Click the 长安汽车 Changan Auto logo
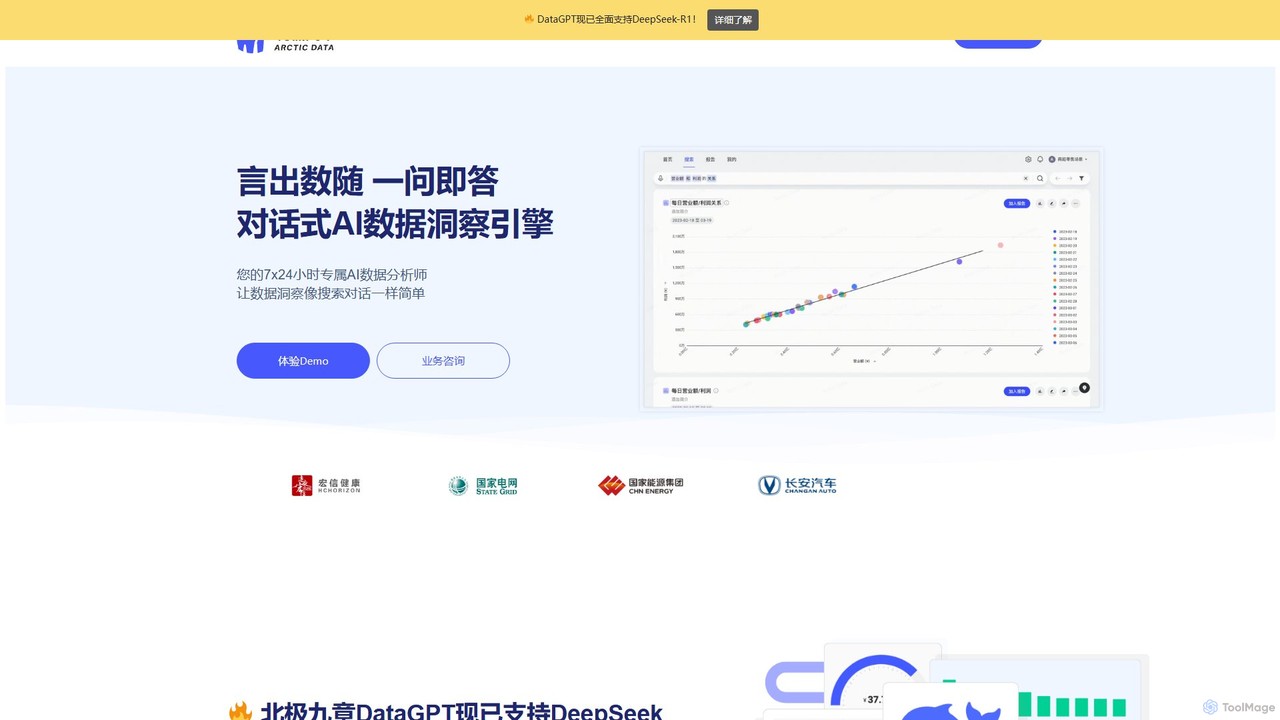 tap(797, 485)
